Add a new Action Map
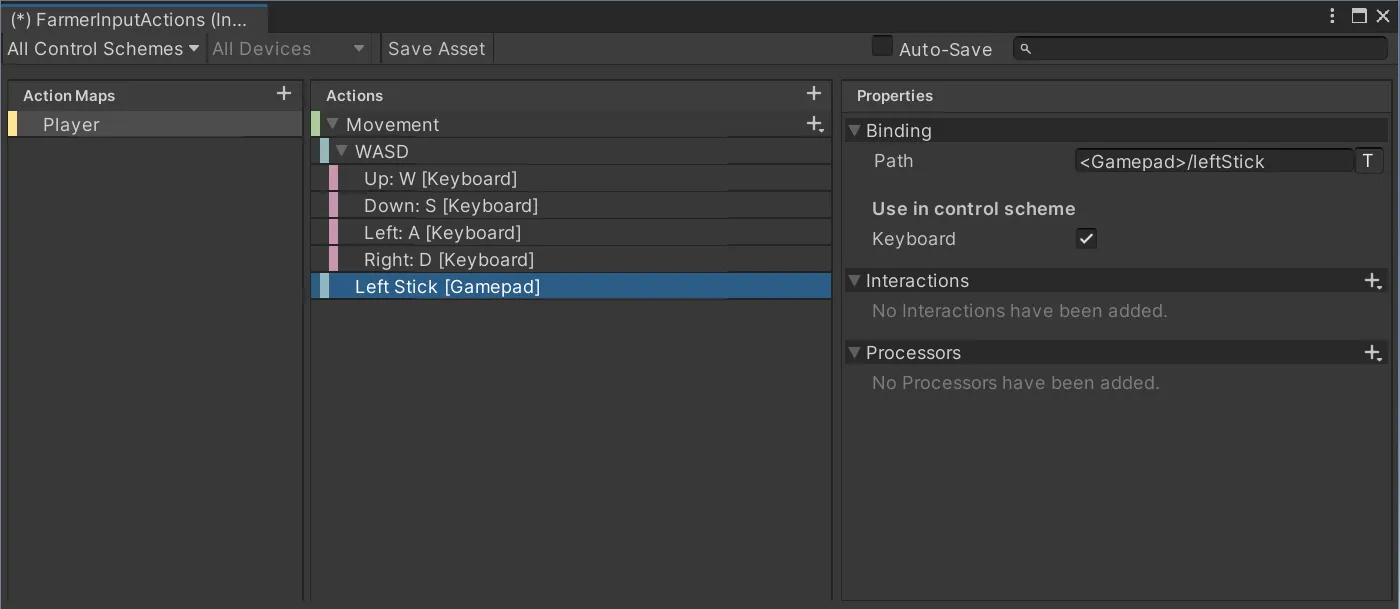Screen dimensions: 1400x609 pos(284,94)
